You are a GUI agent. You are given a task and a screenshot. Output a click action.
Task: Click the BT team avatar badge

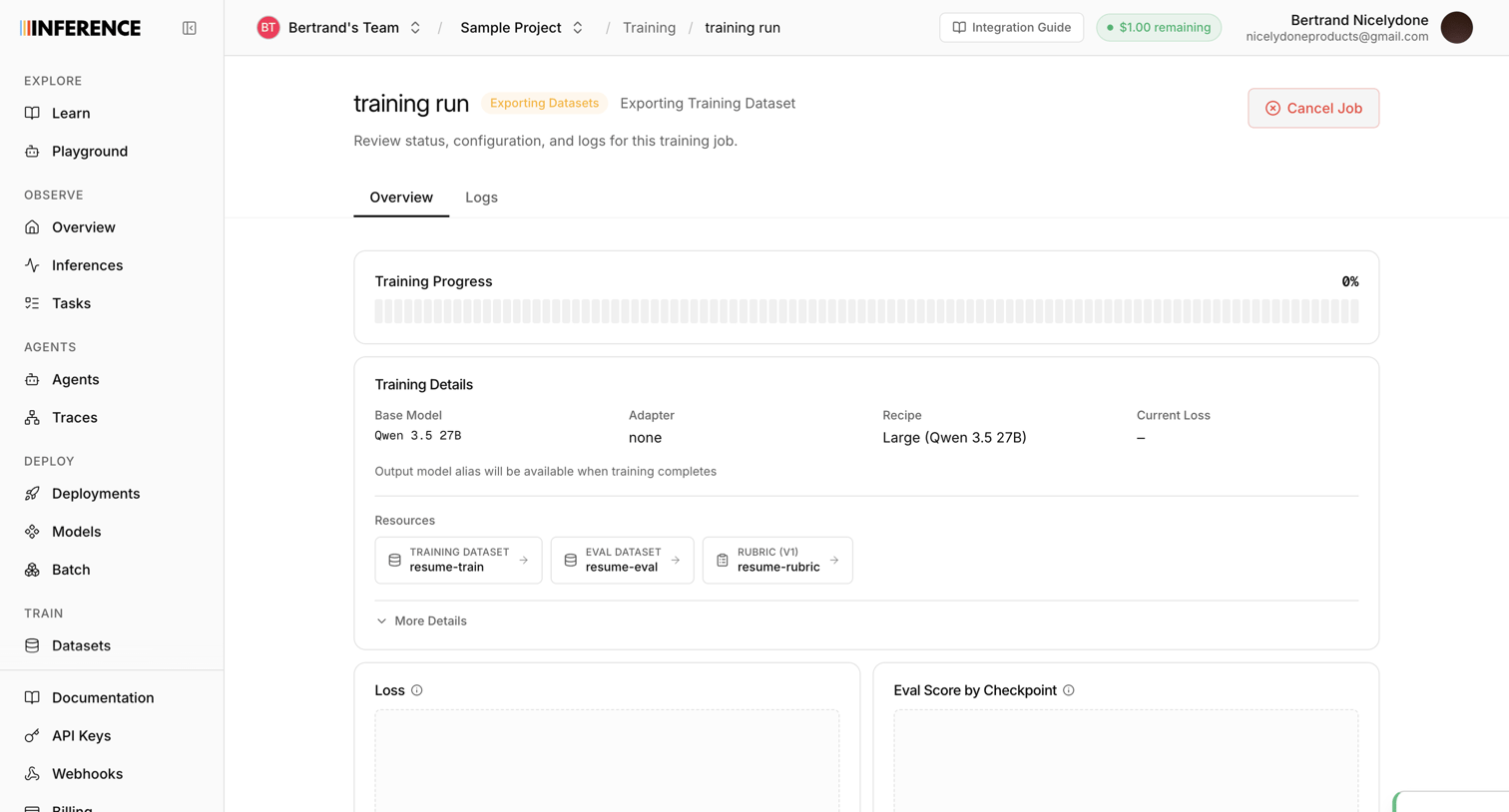click(267, 28)
